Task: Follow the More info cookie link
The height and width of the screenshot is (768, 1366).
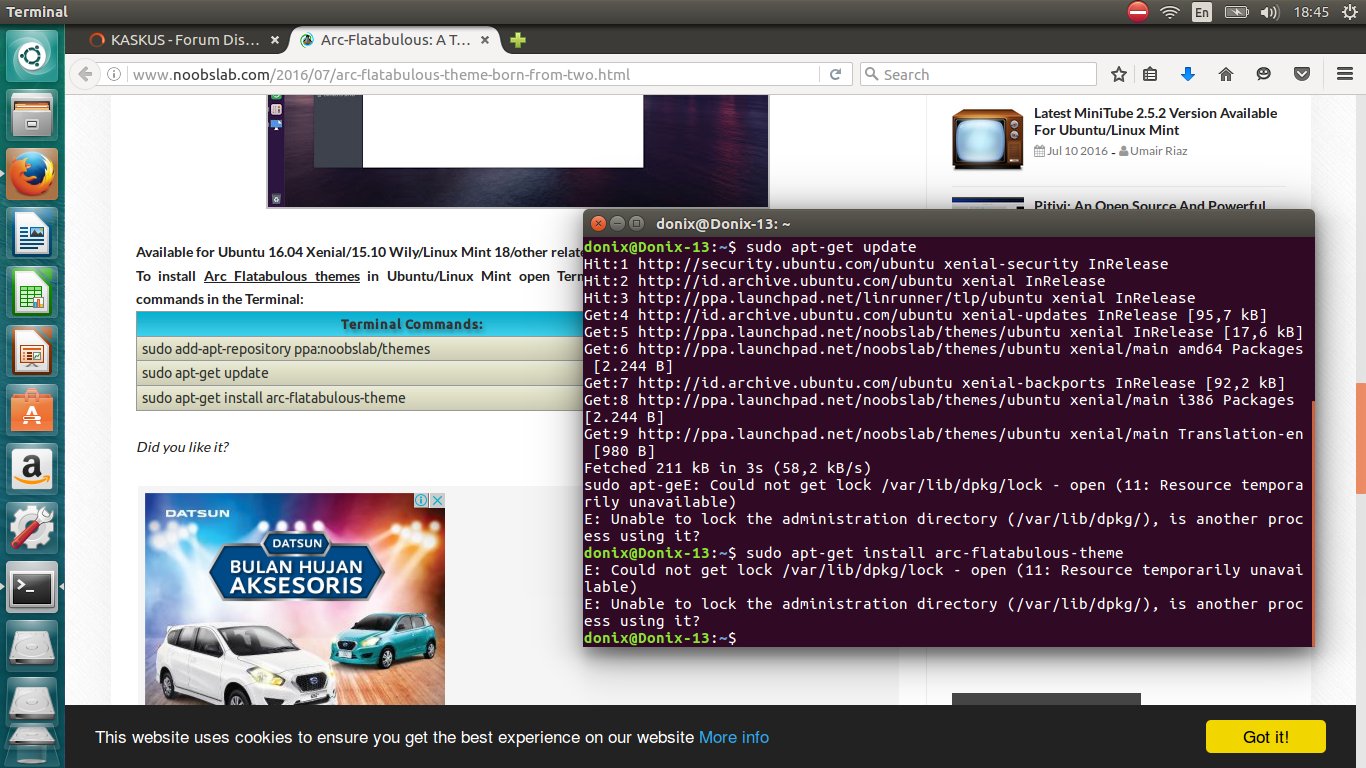Action: (x=733, y=738)
